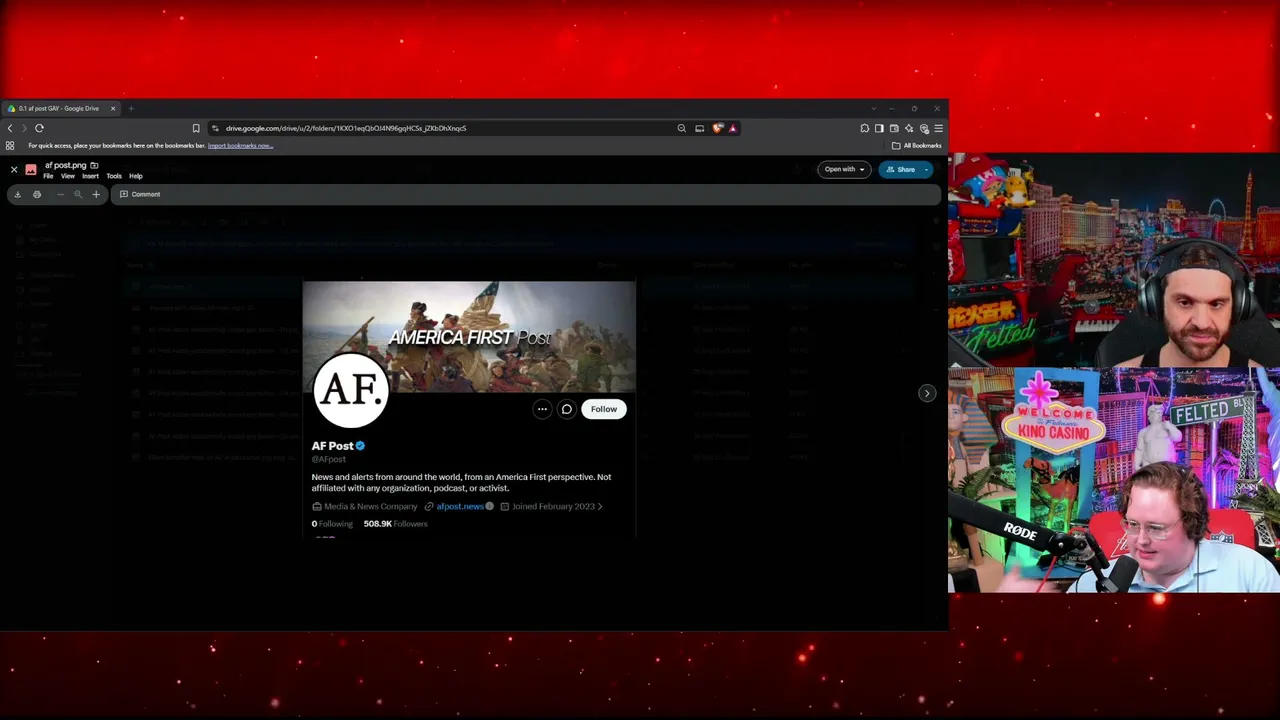This screenshot has width=1280, height=720.
Task: Expand the Open with dropdown
Action: coord(844,169)
